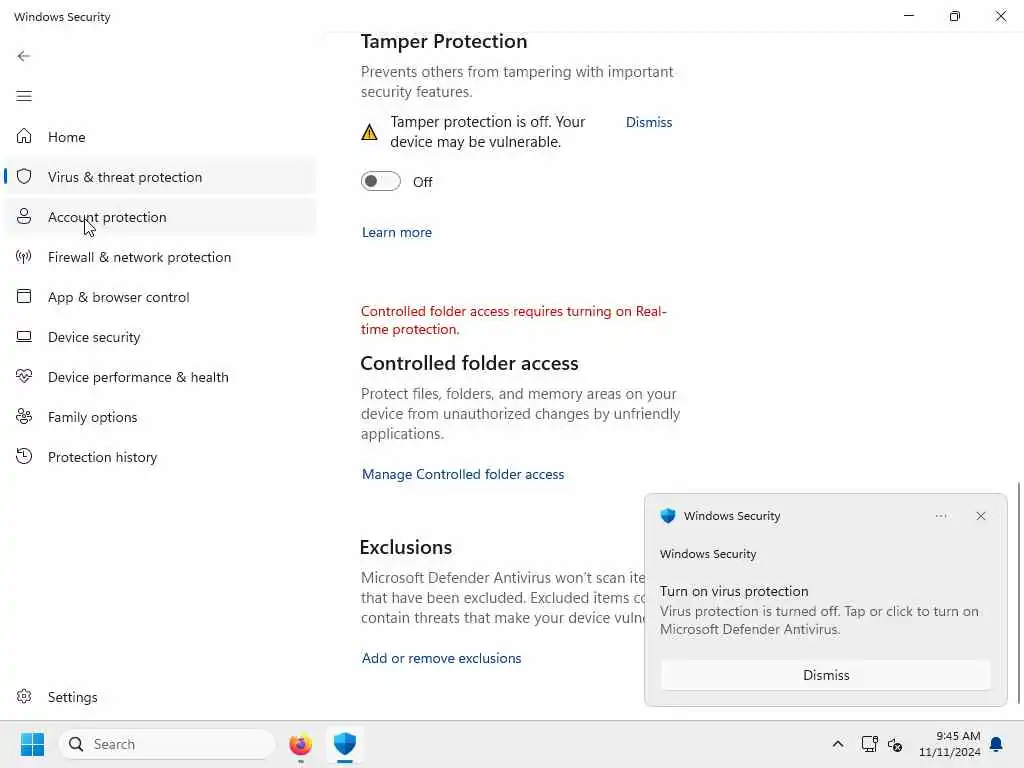Click the App & browser control window icon

point(24,296)
